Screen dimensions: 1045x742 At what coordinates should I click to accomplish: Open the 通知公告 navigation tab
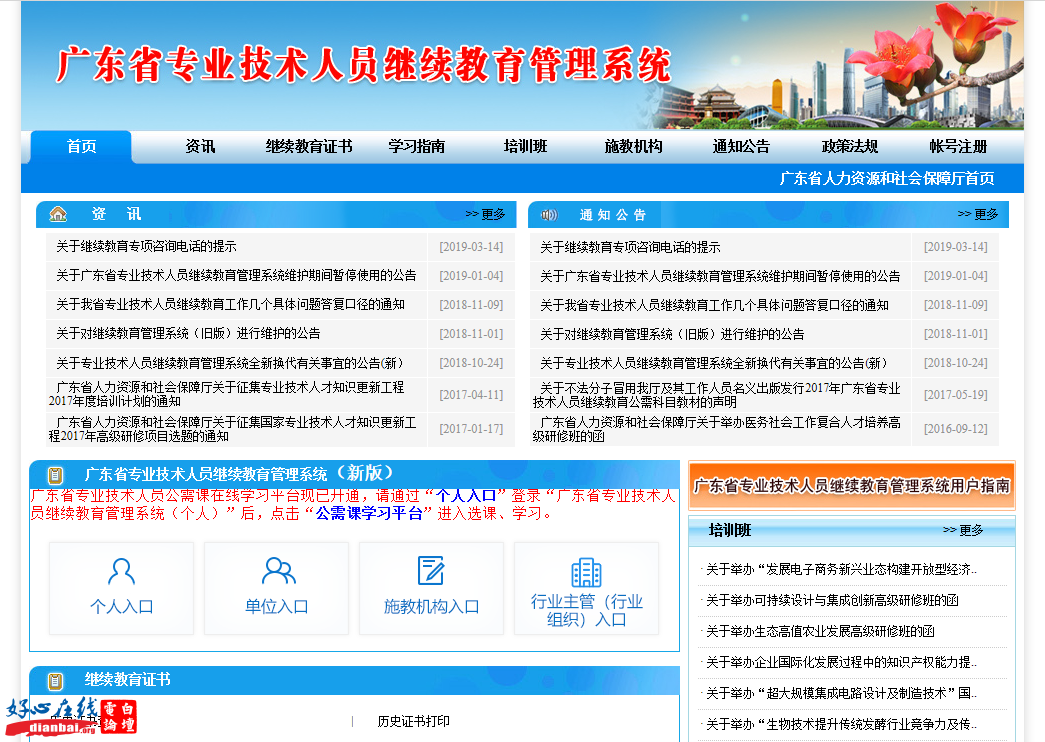point(741,147)
